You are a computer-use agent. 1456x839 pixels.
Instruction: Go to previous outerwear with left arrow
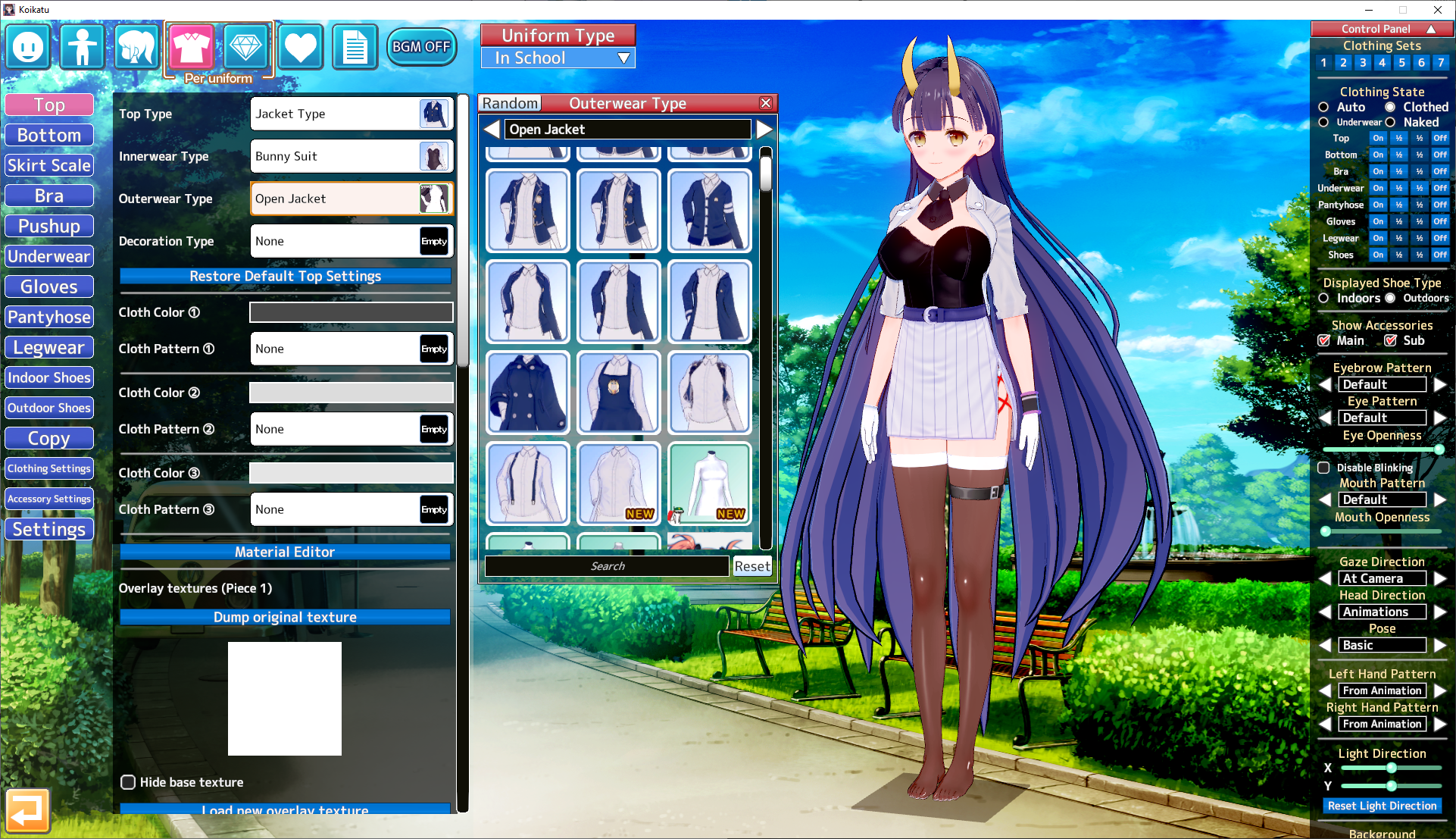coord(492,130)
